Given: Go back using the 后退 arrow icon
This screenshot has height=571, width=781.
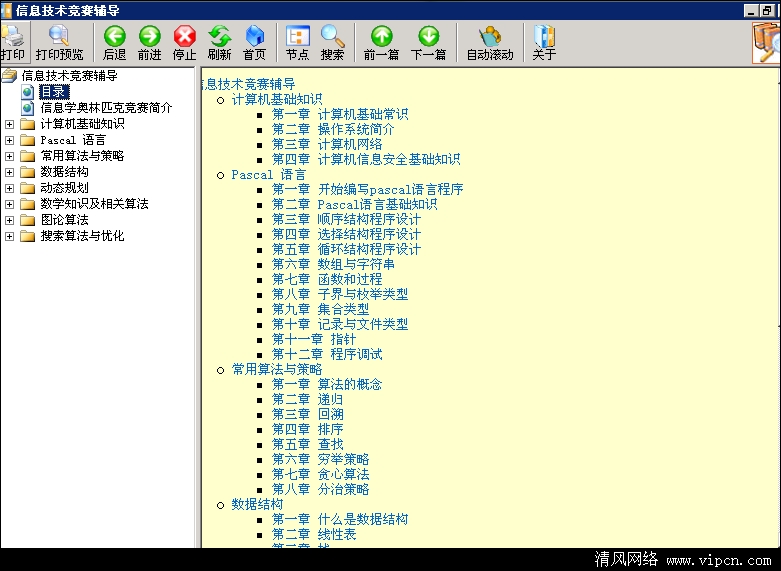Looking at the screenshot, I should [x=115, y=37].
